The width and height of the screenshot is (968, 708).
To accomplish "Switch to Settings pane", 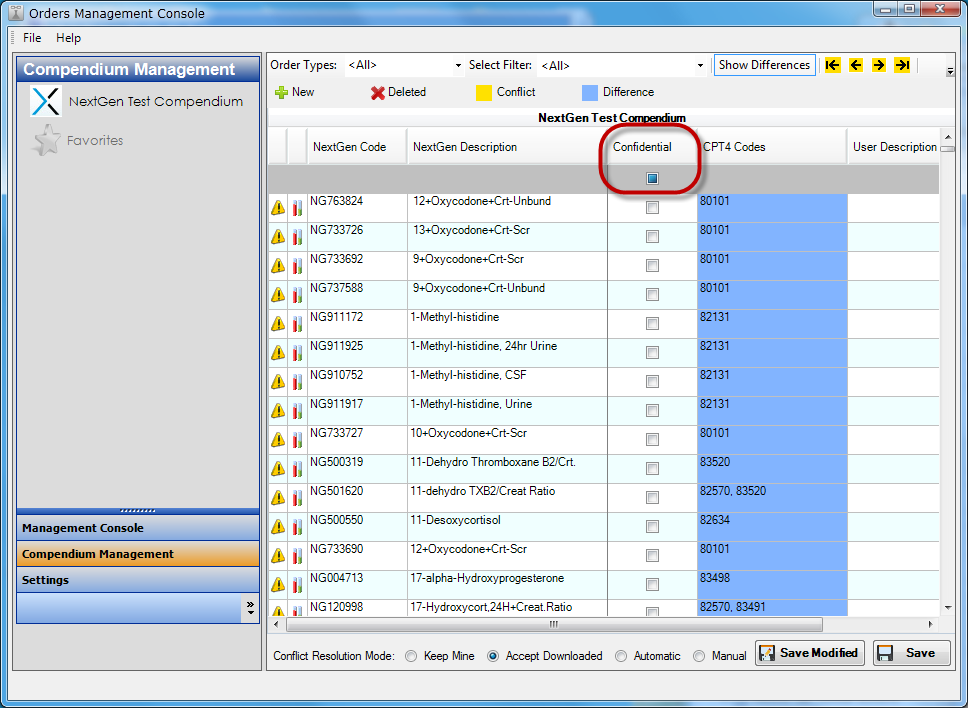I will pyautogui.click(x=138, y=580).
